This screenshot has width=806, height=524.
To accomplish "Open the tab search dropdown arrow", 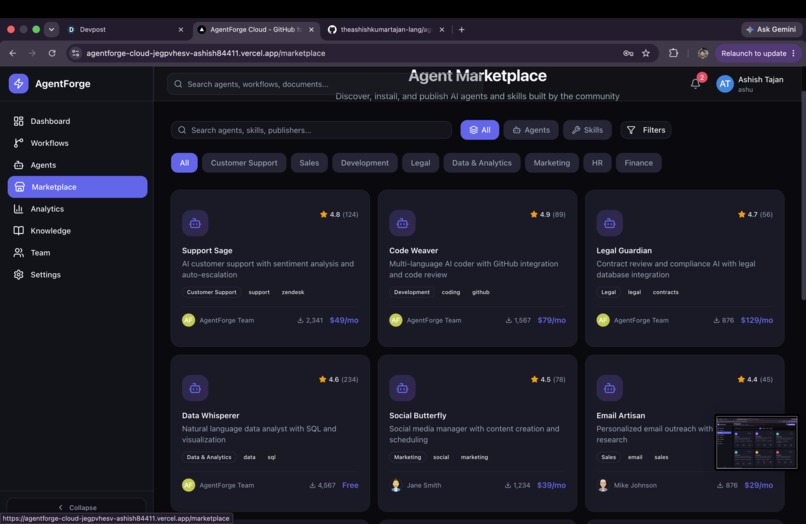I will [51, 29].
